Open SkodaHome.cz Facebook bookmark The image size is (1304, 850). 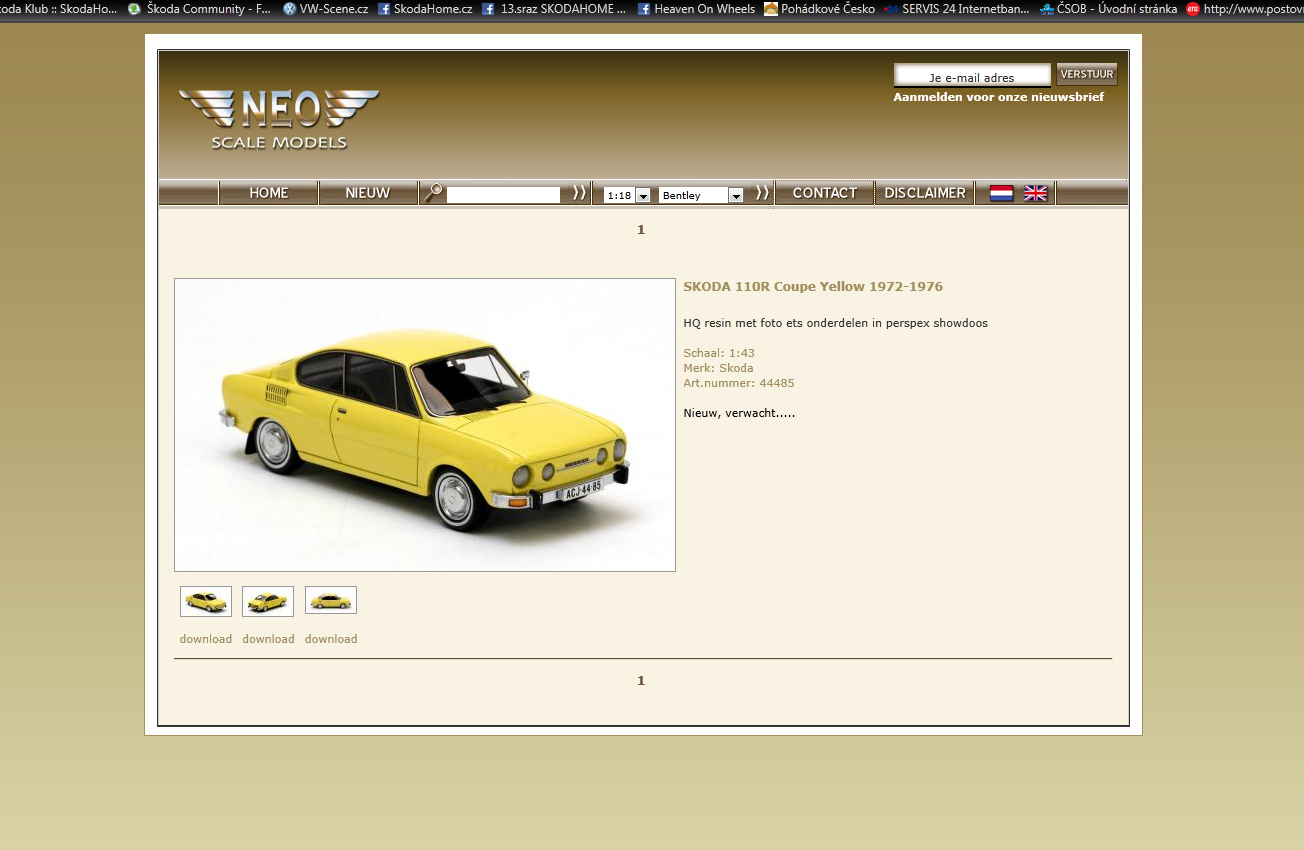[x=425, y=9]
